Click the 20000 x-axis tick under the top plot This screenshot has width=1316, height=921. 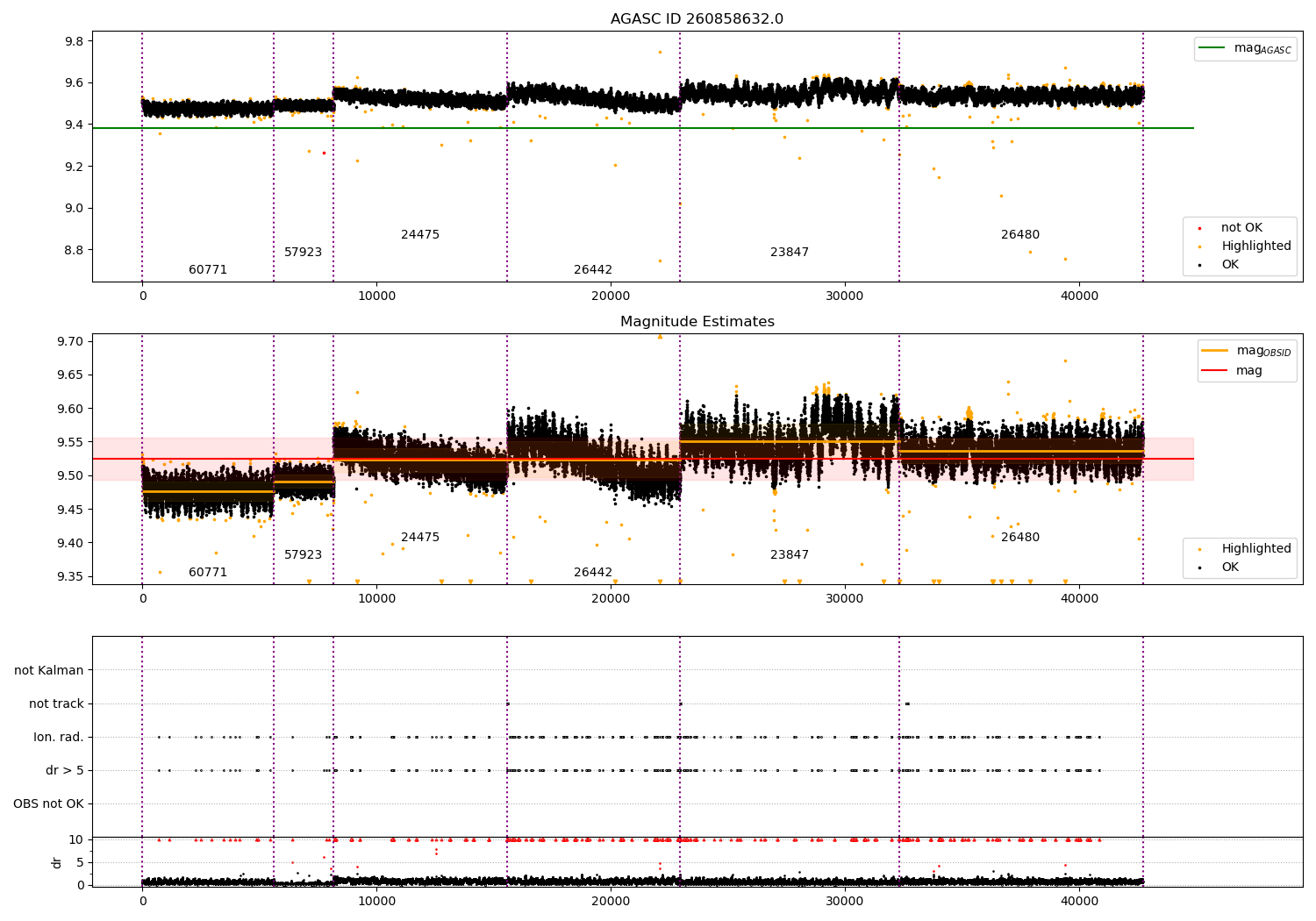coord(611,296)
